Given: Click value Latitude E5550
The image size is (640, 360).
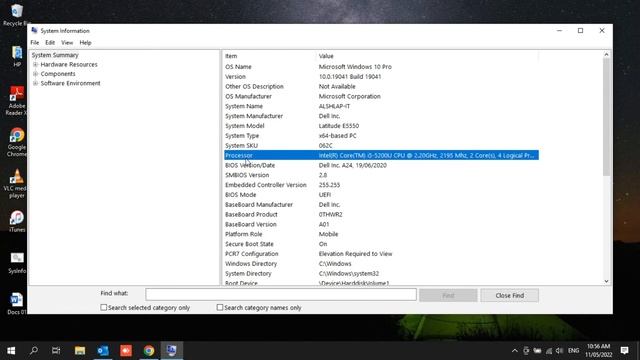Looking at the screenshot, I should click(339, 126).
